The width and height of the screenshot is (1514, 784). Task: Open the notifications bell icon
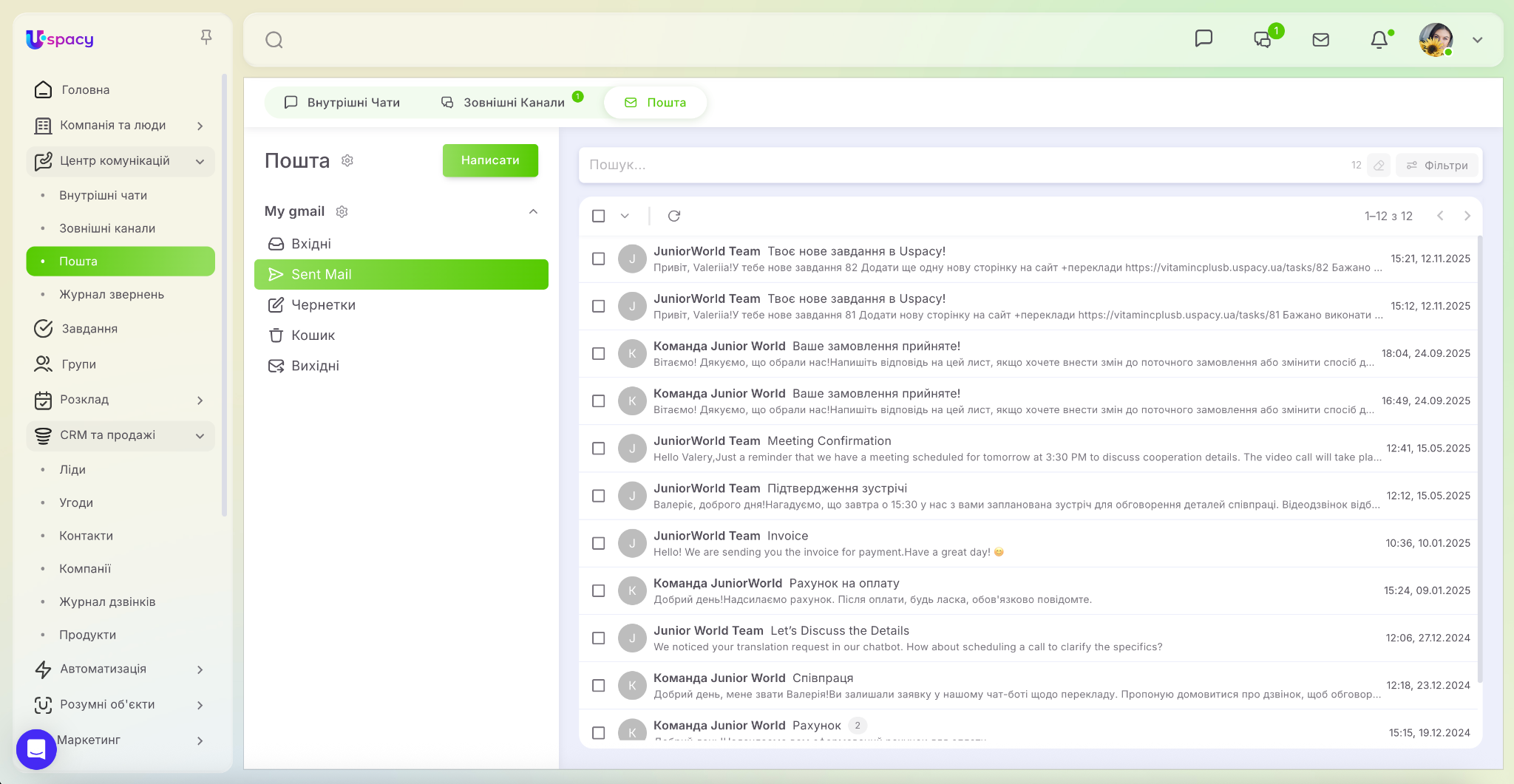(1379, 40)
